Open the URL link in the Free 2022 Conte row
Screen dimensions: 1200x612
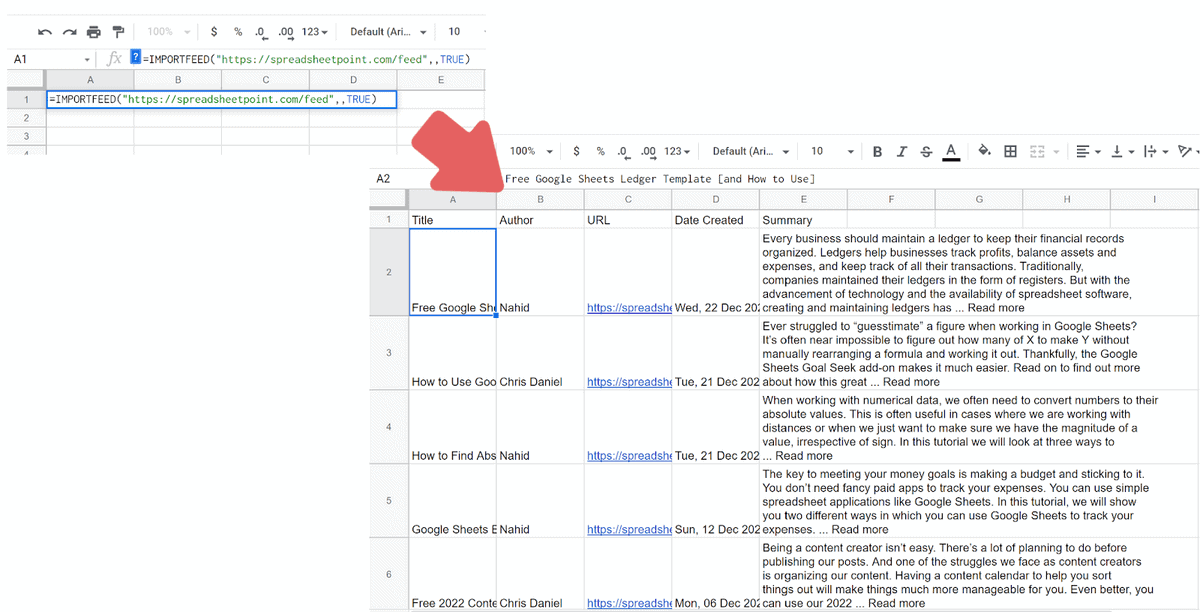click(629, 603)
